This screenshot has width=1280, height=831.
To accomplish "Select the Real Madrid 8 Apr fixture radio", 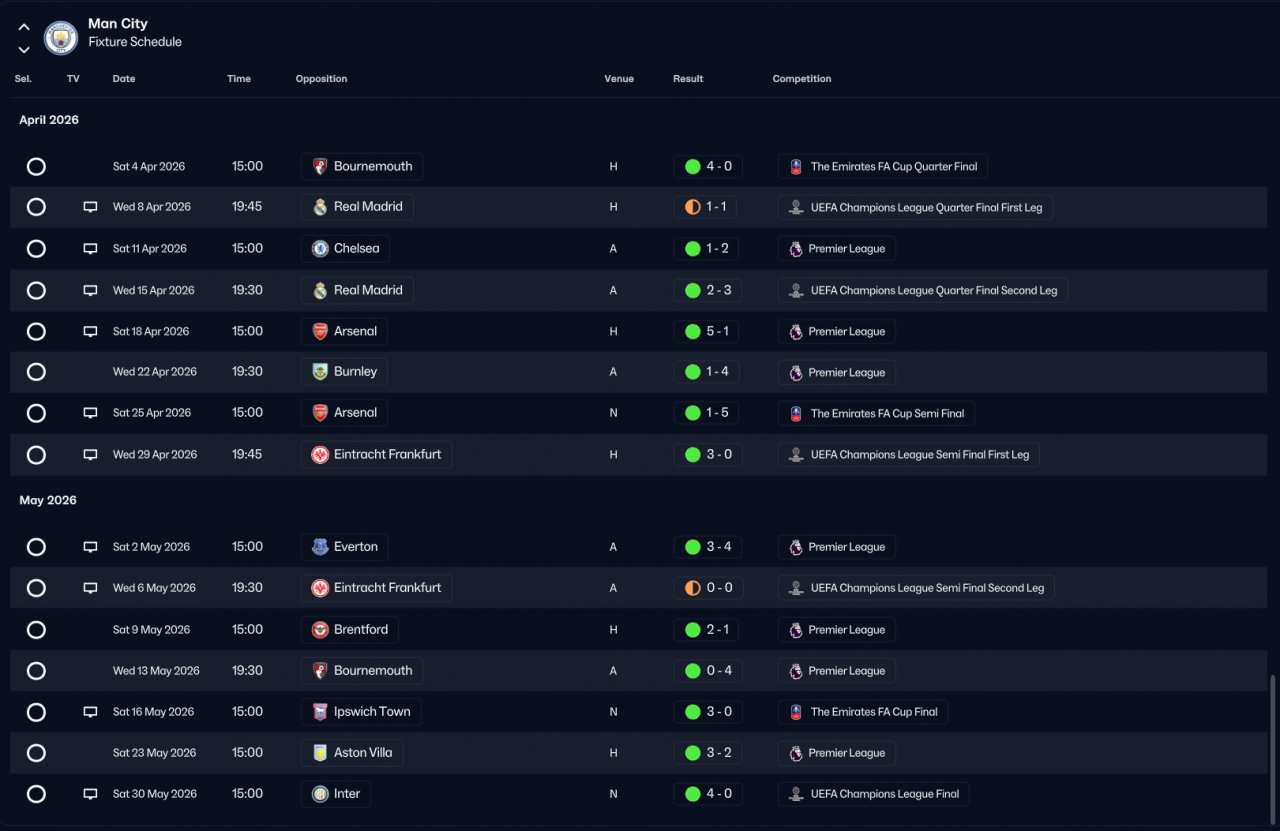I will pos(36,207).
